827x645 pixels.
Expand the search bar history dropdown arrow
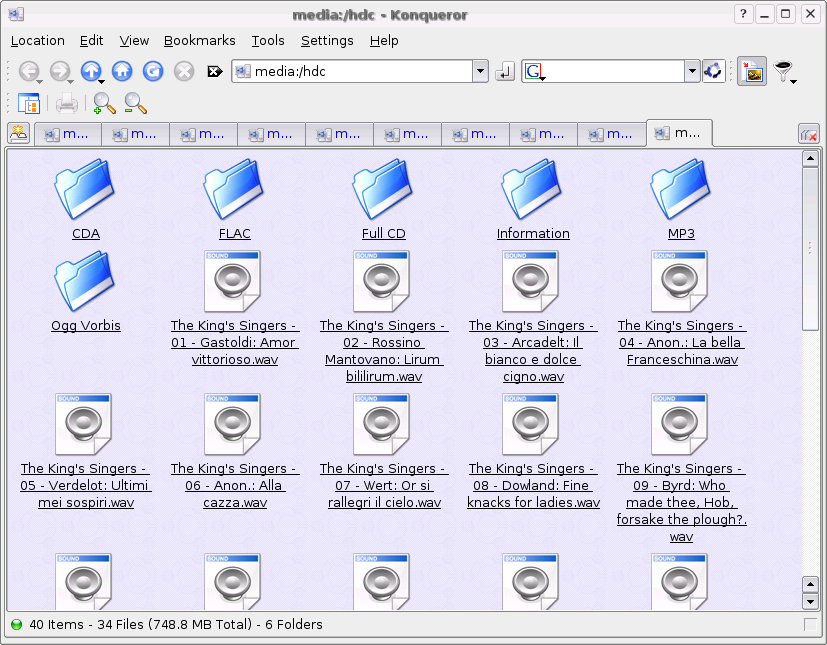coord(692,71)
